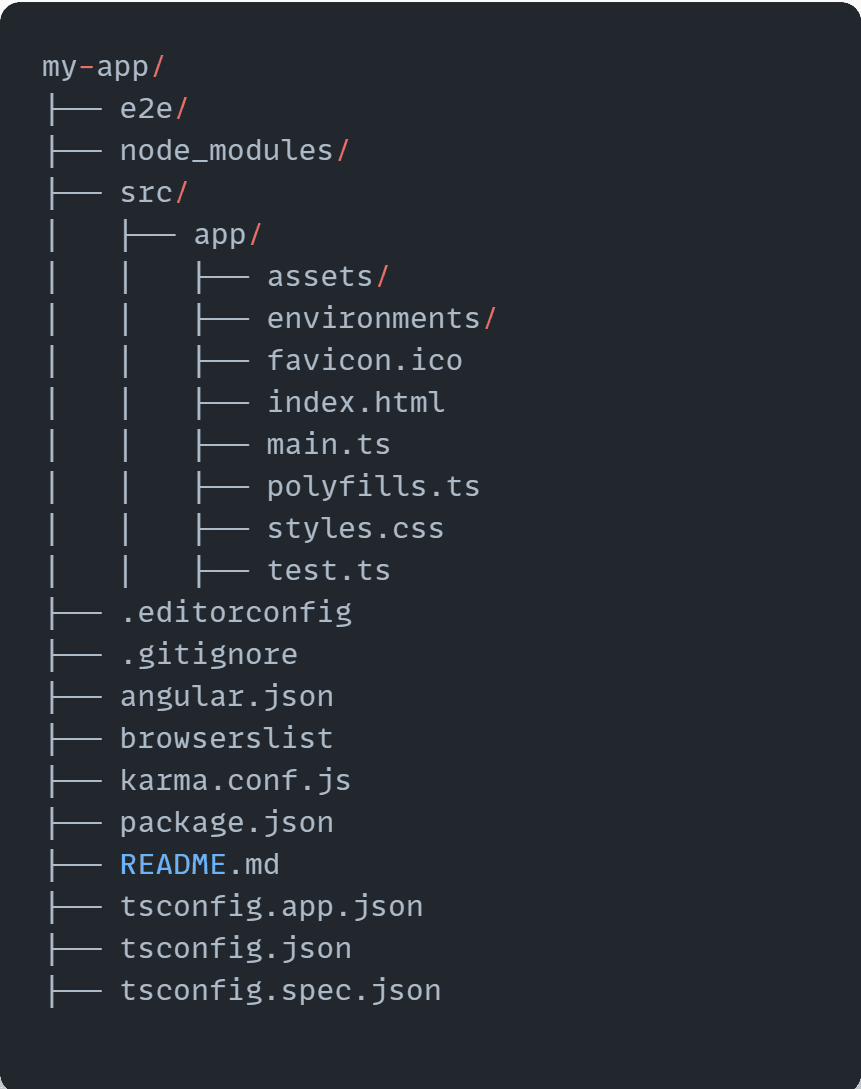Open karma.conf.js file

click(235, 780)
